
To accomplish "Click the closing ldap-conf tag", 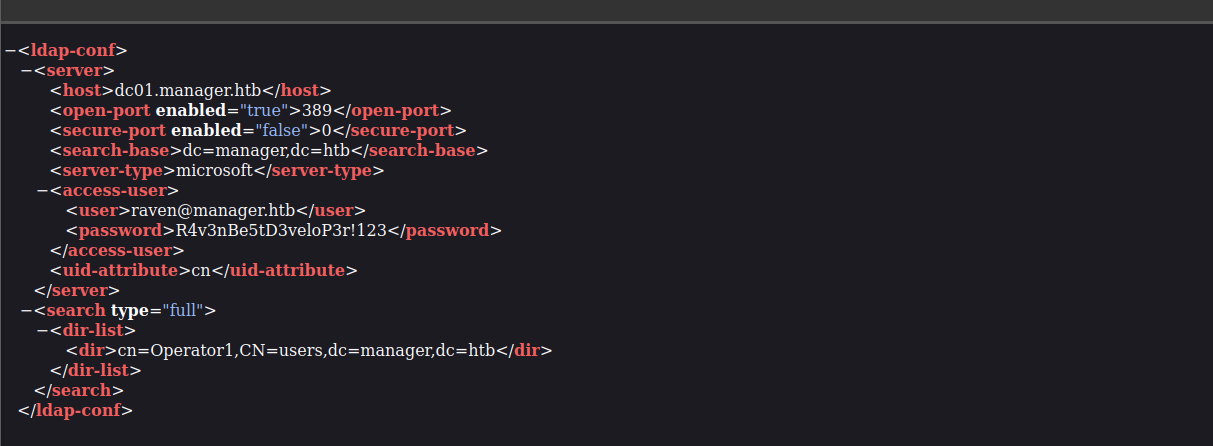I will 75,410.
